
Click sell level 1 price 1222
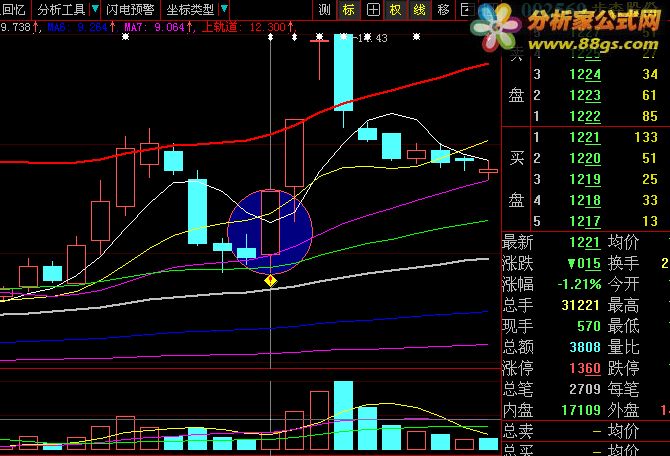click(x=585, y=116)
